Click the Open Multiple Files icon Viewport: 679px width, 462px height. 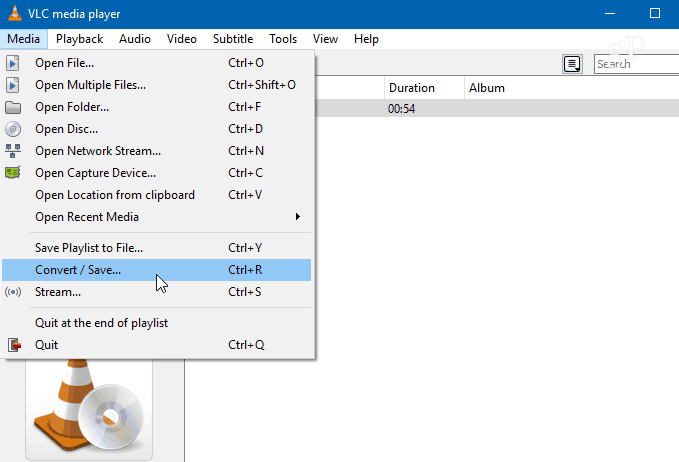click(13, 85)
